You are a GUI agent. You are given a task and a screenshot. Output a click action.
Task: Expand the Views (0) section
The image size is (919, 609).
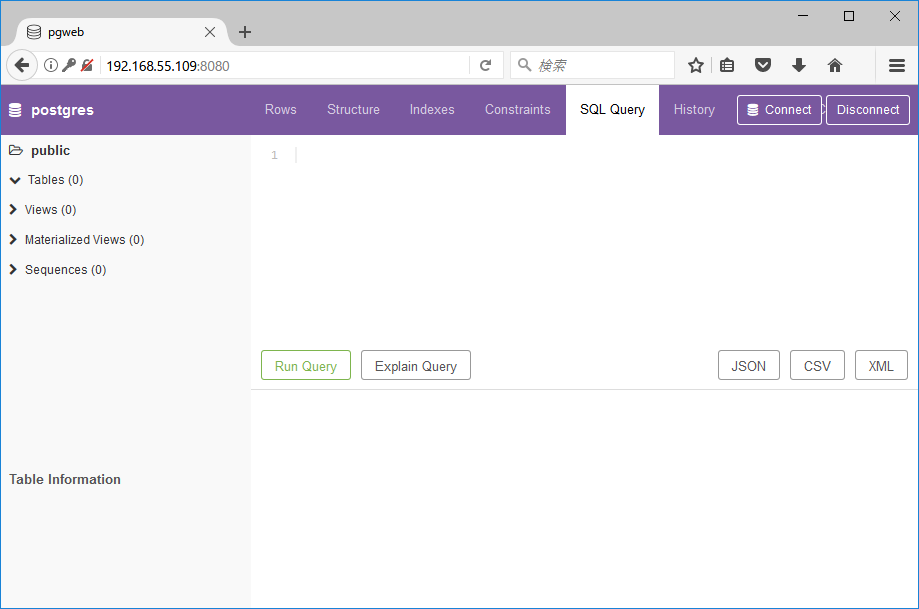click(x=13, y=210)
